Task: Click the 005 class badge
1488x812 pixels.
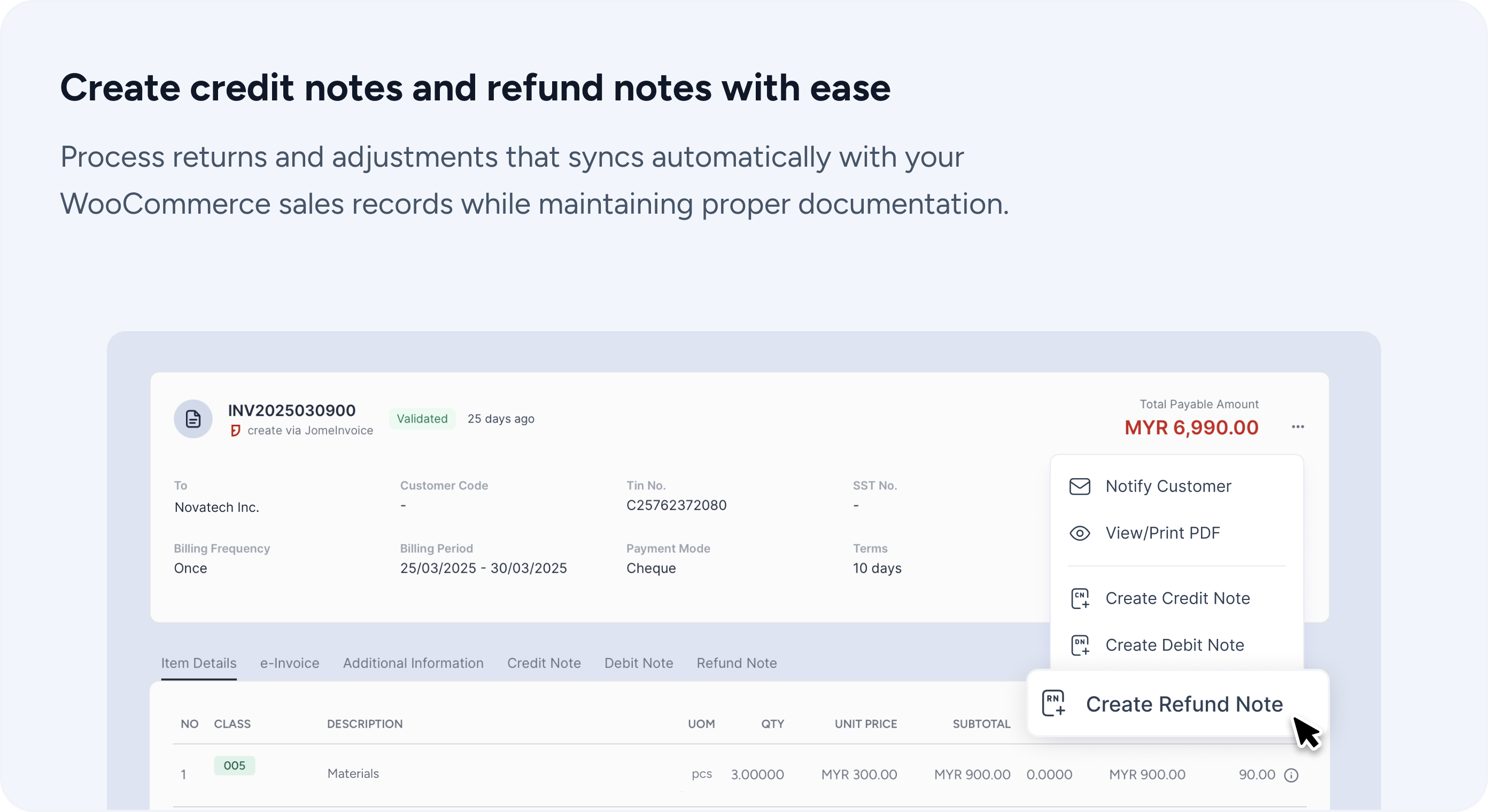Action: 234,766
